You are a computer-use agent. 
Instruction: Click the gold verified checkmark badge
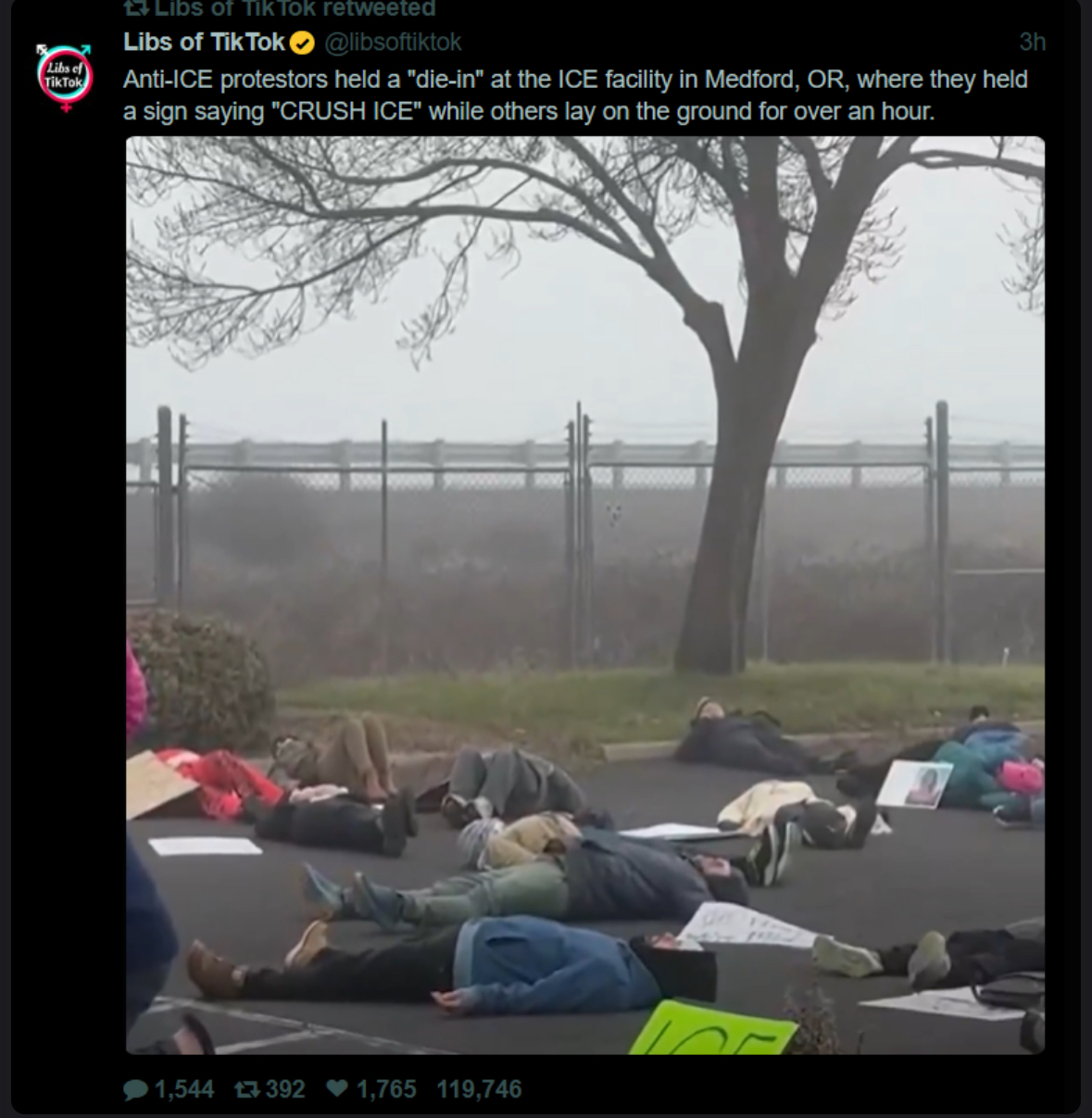302,43
